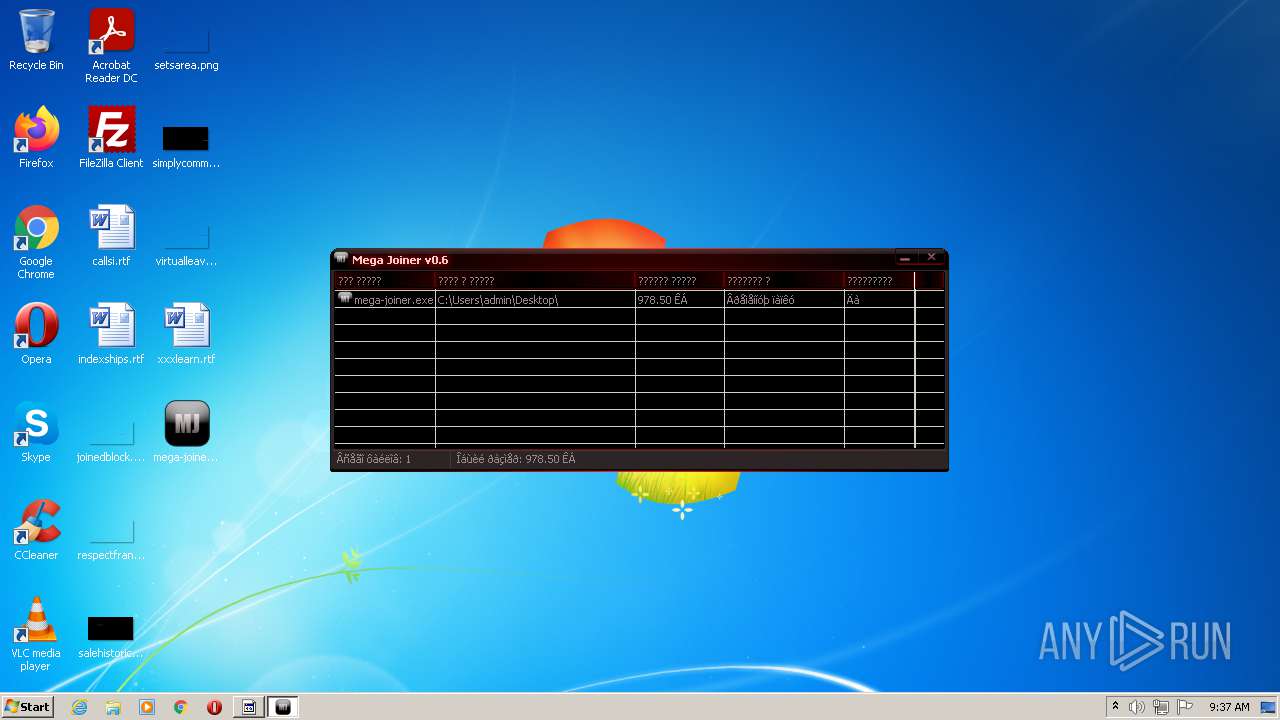1280x720 pixels.
Task: Click Mega Joiner title bar app icon
Action: pos(341,259)
